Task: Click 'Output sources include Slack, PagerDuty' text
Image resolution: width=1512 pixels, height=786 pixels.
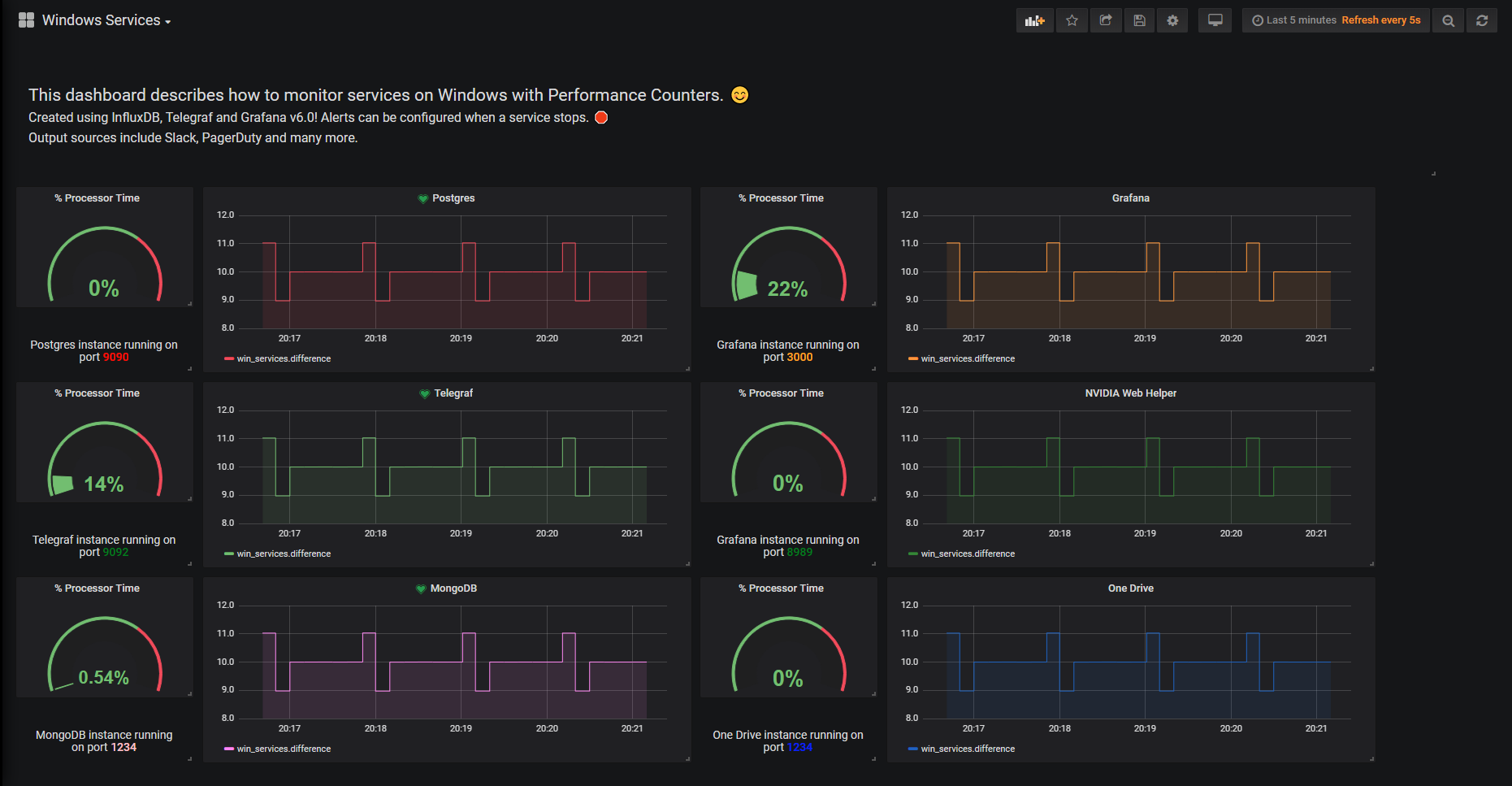Action: coord(193,138)
